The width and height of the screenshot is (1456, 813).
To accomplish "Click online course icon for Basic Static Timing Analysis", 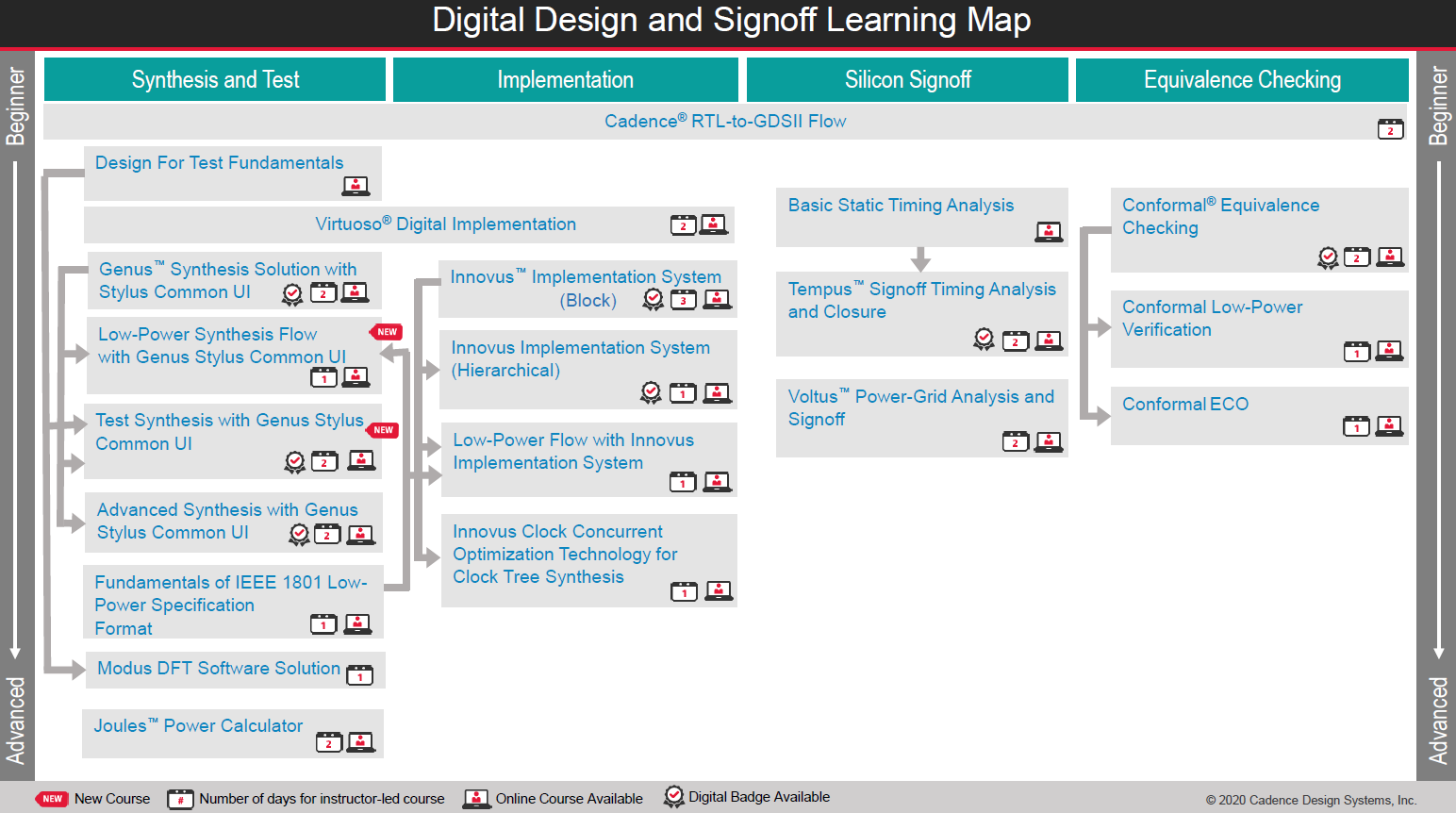I will click(1049, 231).
